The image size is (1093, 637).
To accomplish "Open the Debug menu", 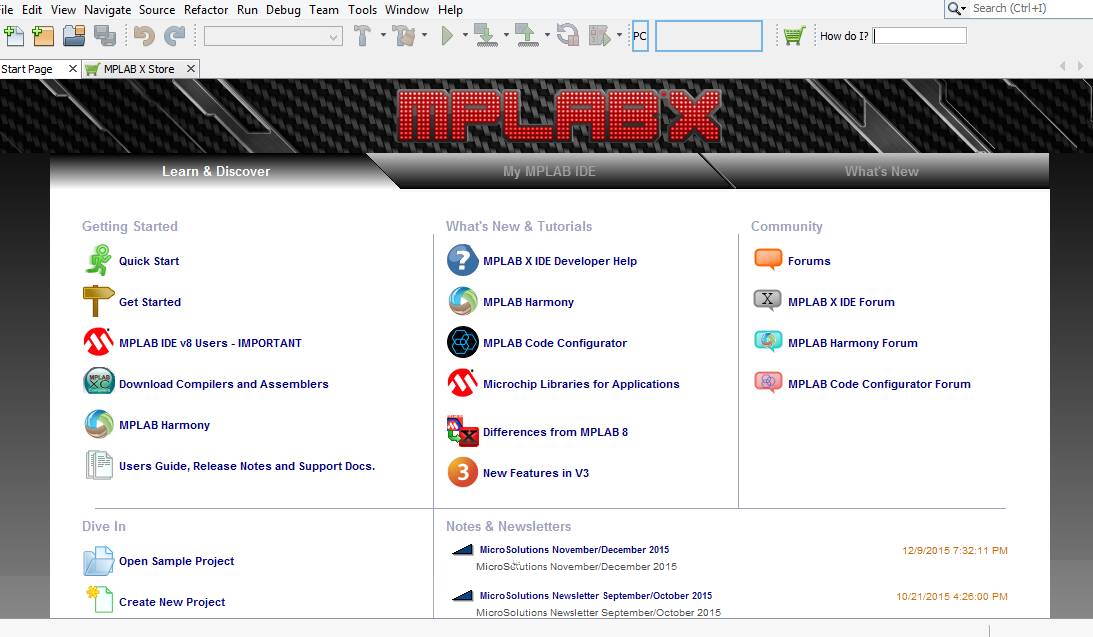I will [283, 10].
